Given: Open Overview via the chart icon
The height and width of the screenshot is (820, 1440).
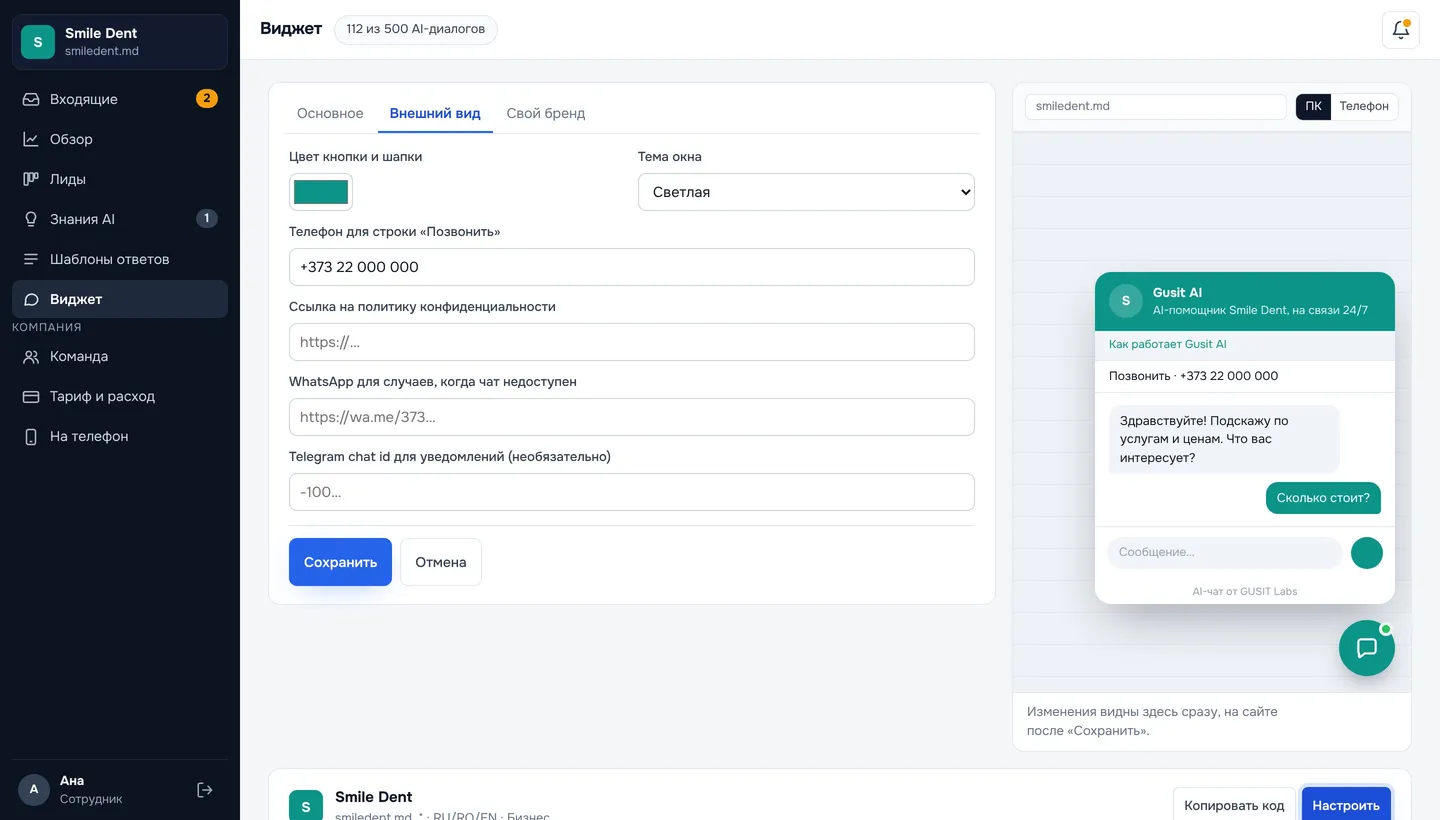Looking at the screenshot, I should pyautogui.click(x=31, y=139).
